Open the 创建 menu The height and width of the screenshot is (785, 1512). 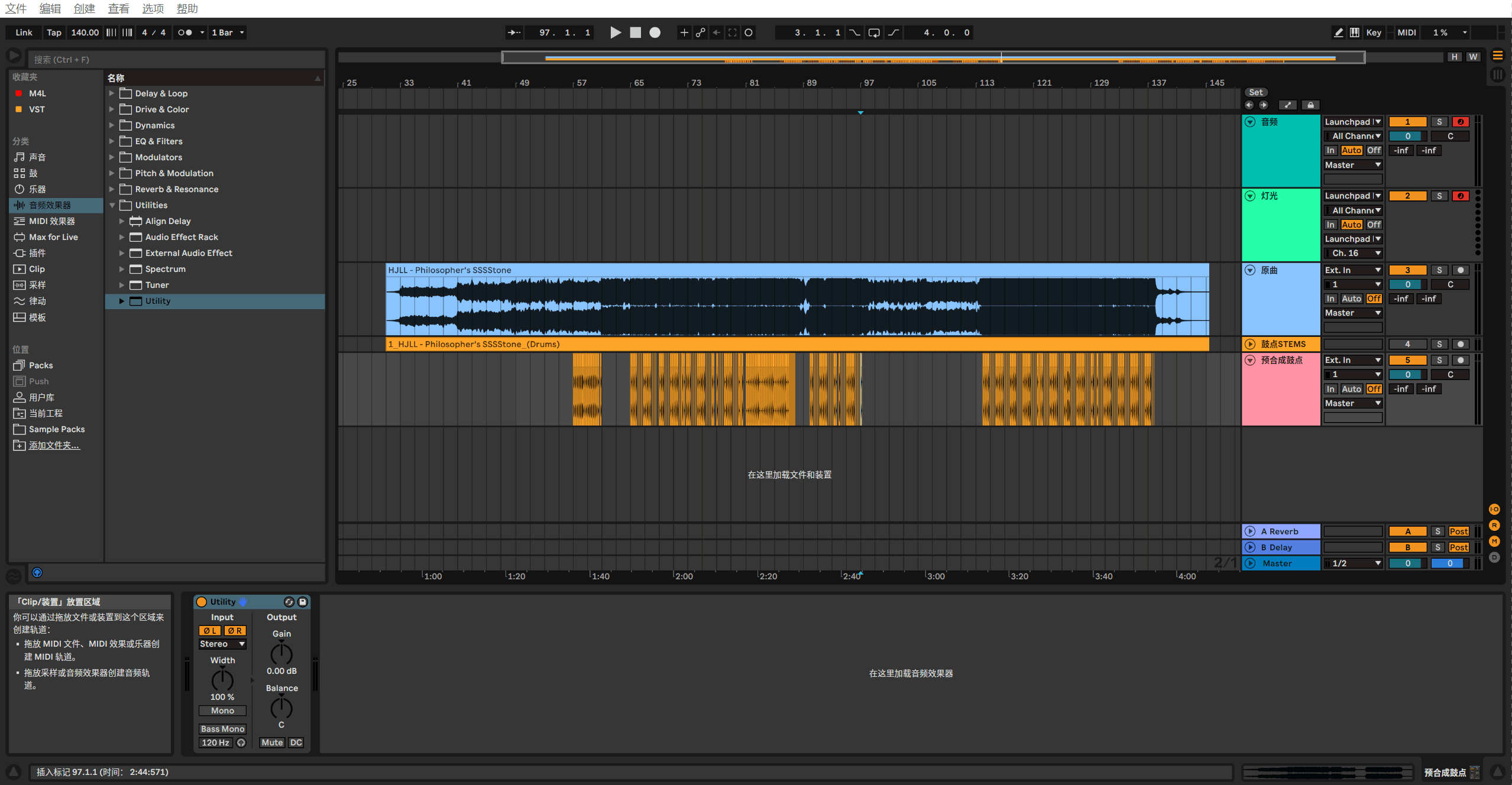pos(84,8)
